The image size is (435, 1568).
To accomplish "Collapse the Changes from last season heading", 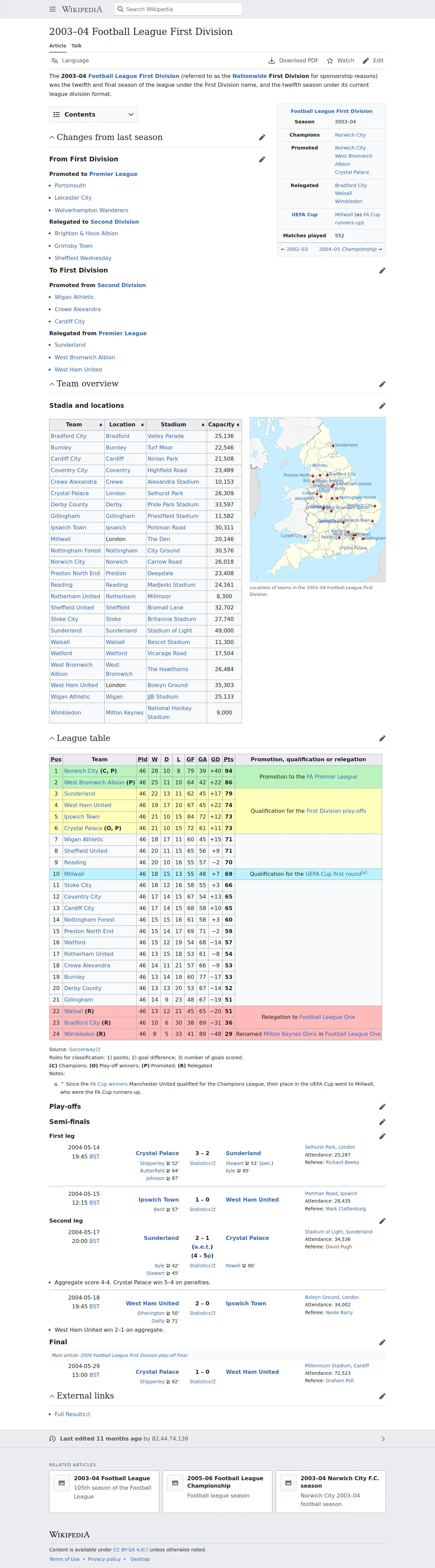I will tap(52, 138).
